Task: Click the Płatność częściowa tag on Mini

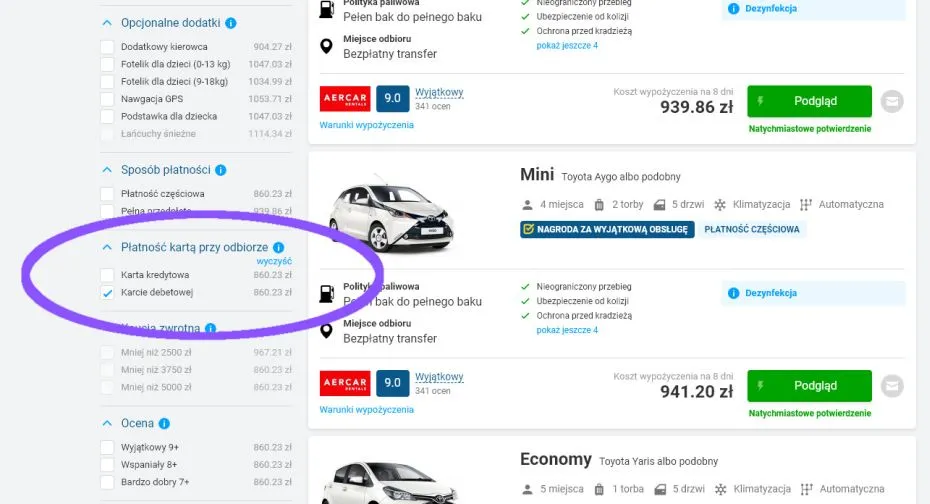Action: [751, 229]
